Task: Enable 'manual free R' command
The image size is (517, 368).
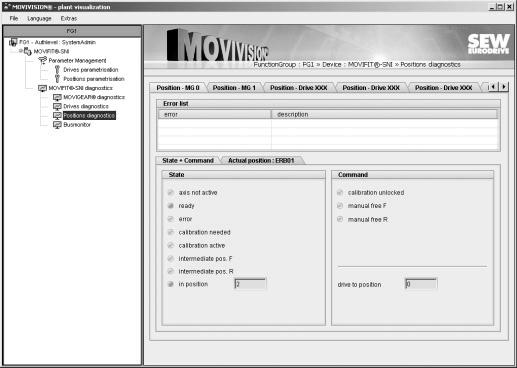Action: point(340,219)
